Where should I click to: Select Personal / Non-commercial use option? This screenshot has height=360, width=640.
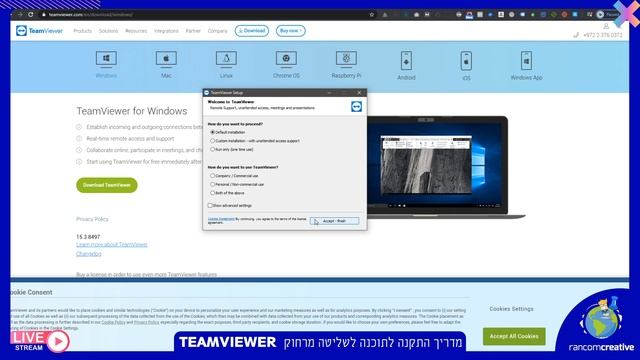click(212, 184)
